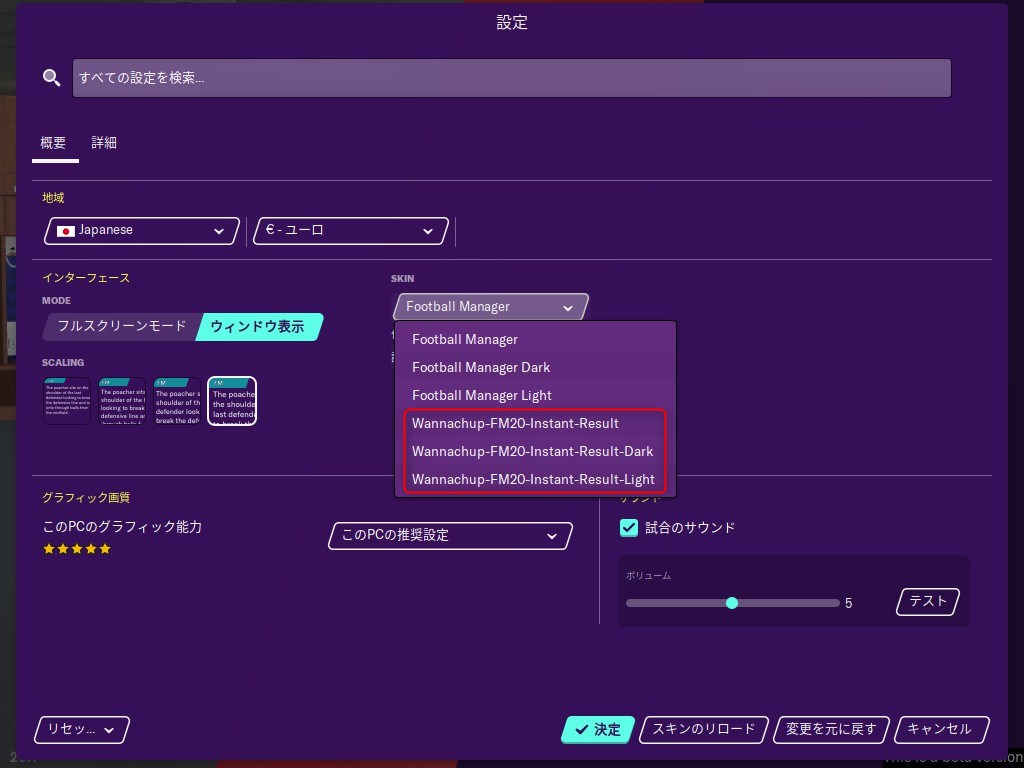Switch to the 詳細 tab

coord(104,142)
